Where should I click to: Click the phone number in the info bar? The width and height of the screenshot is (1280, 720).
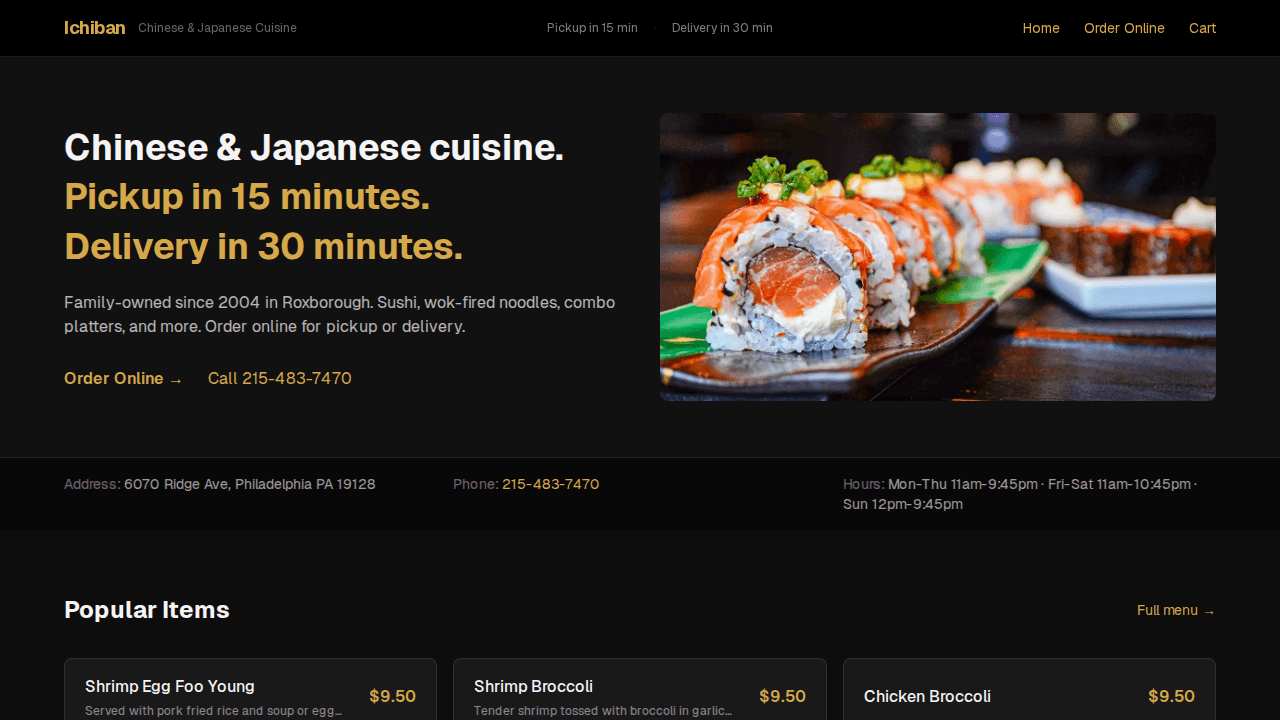[x=550, y=484]
